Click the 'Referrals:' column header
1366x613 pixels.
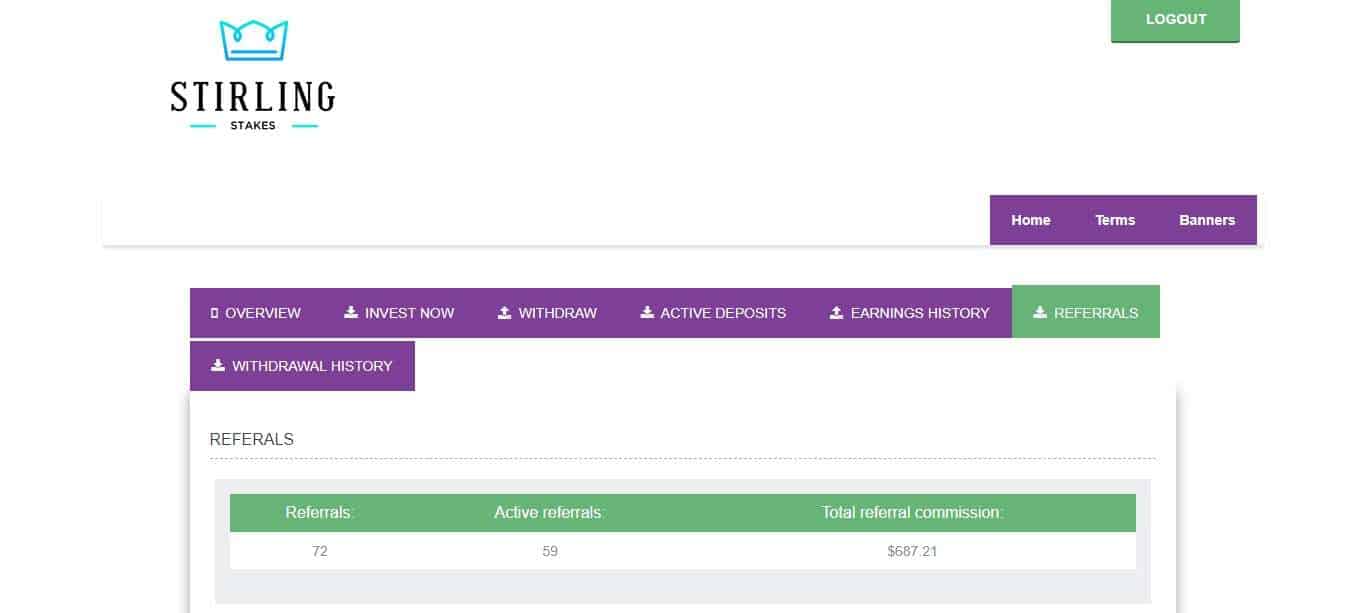(x=320, y=512)
